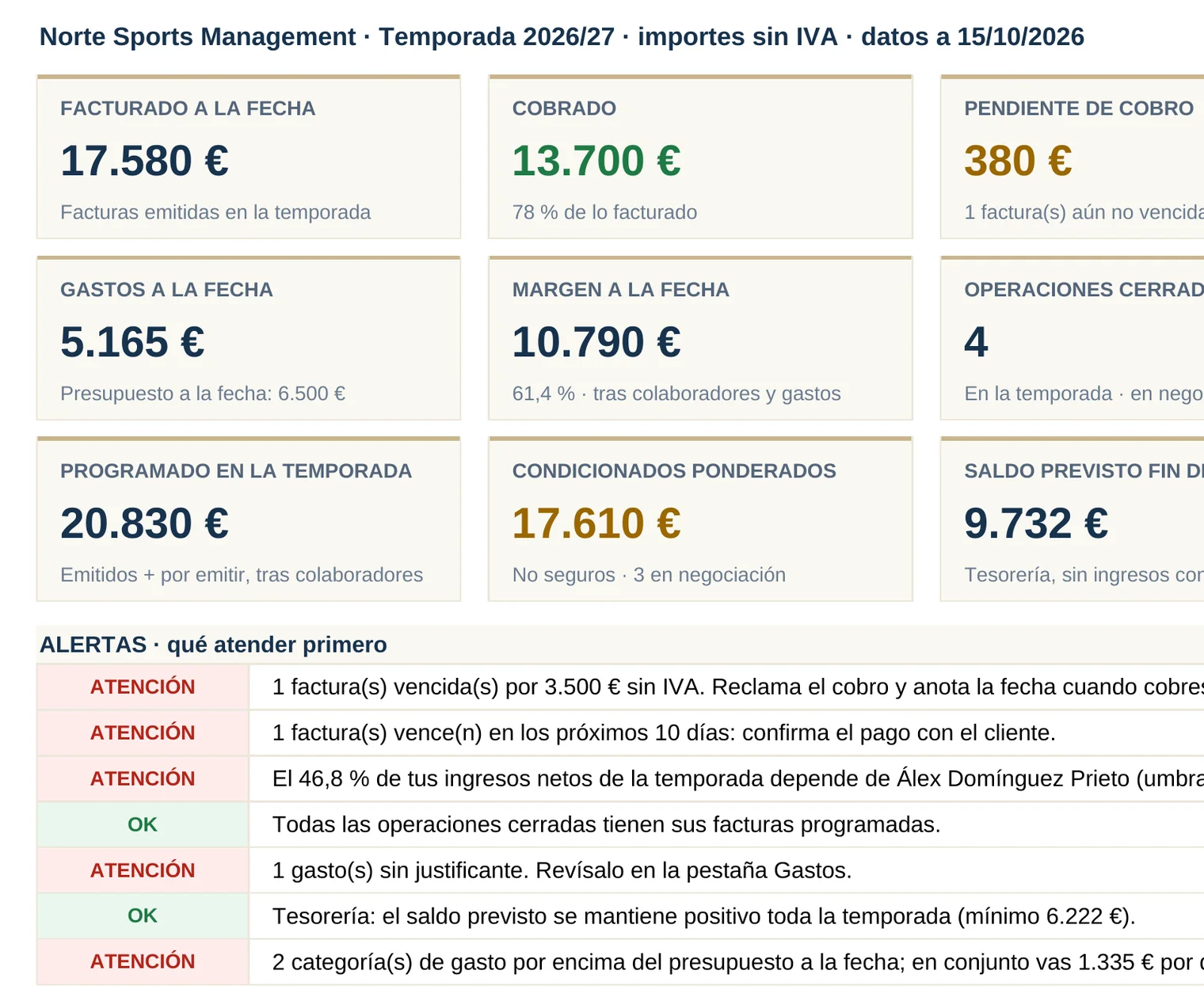
Task: Click ATENCIÓN status of próximos 10 días row
Action: click(x=143, y=733)
